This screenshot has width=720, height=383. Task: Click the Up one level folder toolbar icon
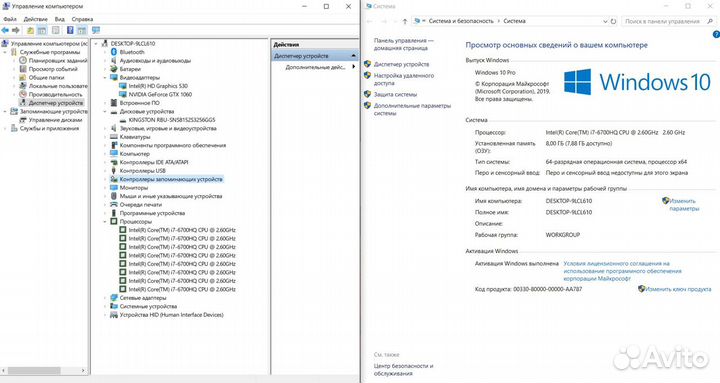click(30, 30)
